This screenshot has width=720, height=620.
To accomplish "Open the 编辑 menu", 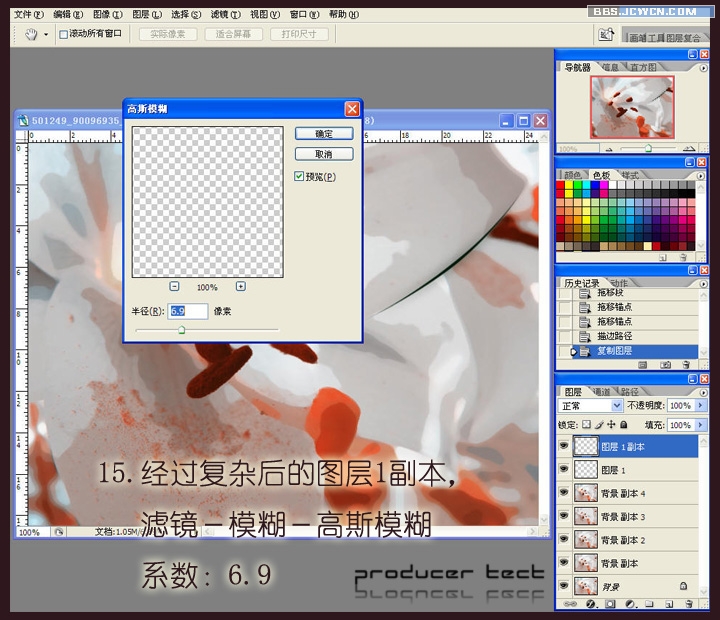I will point(68,15).
